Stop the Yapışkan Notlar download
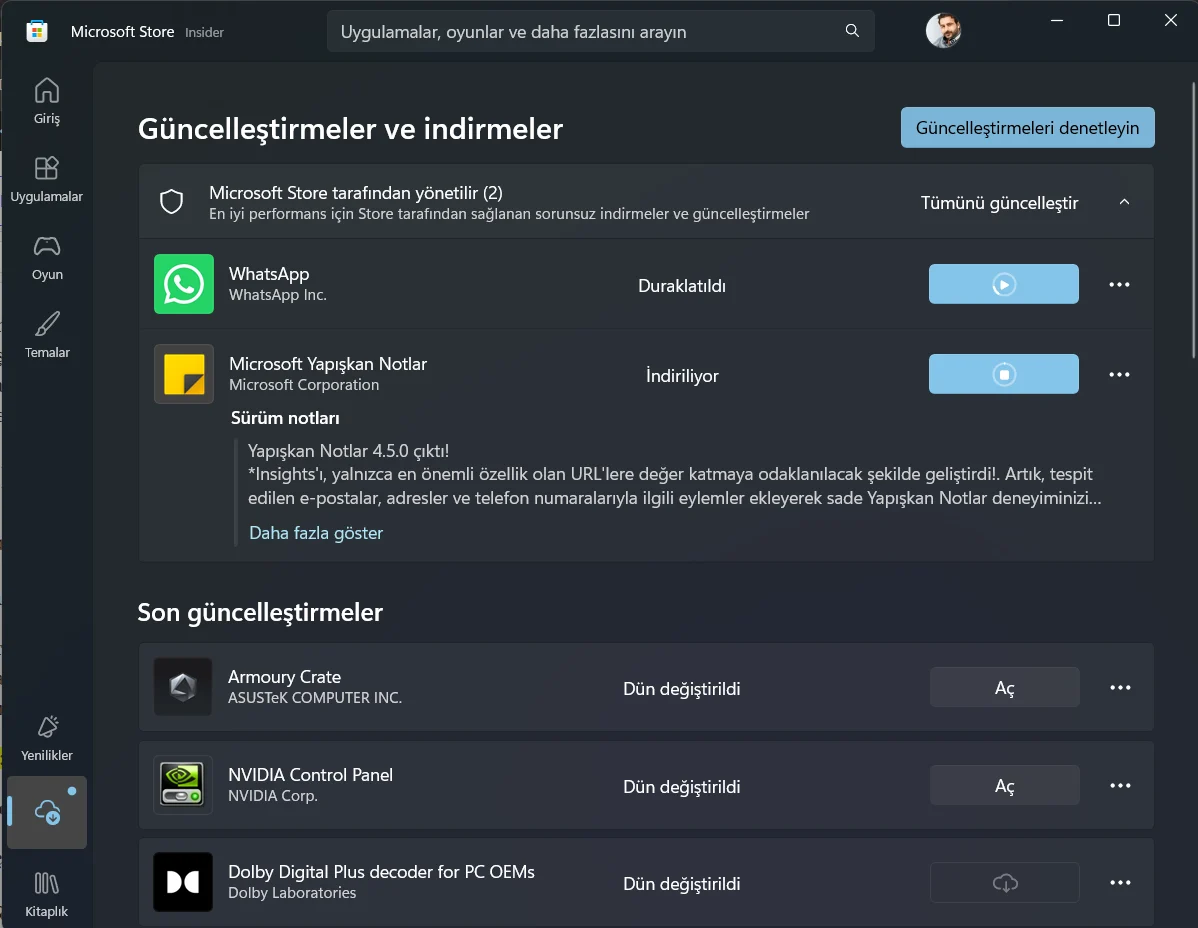 (x=1003, y=374)
